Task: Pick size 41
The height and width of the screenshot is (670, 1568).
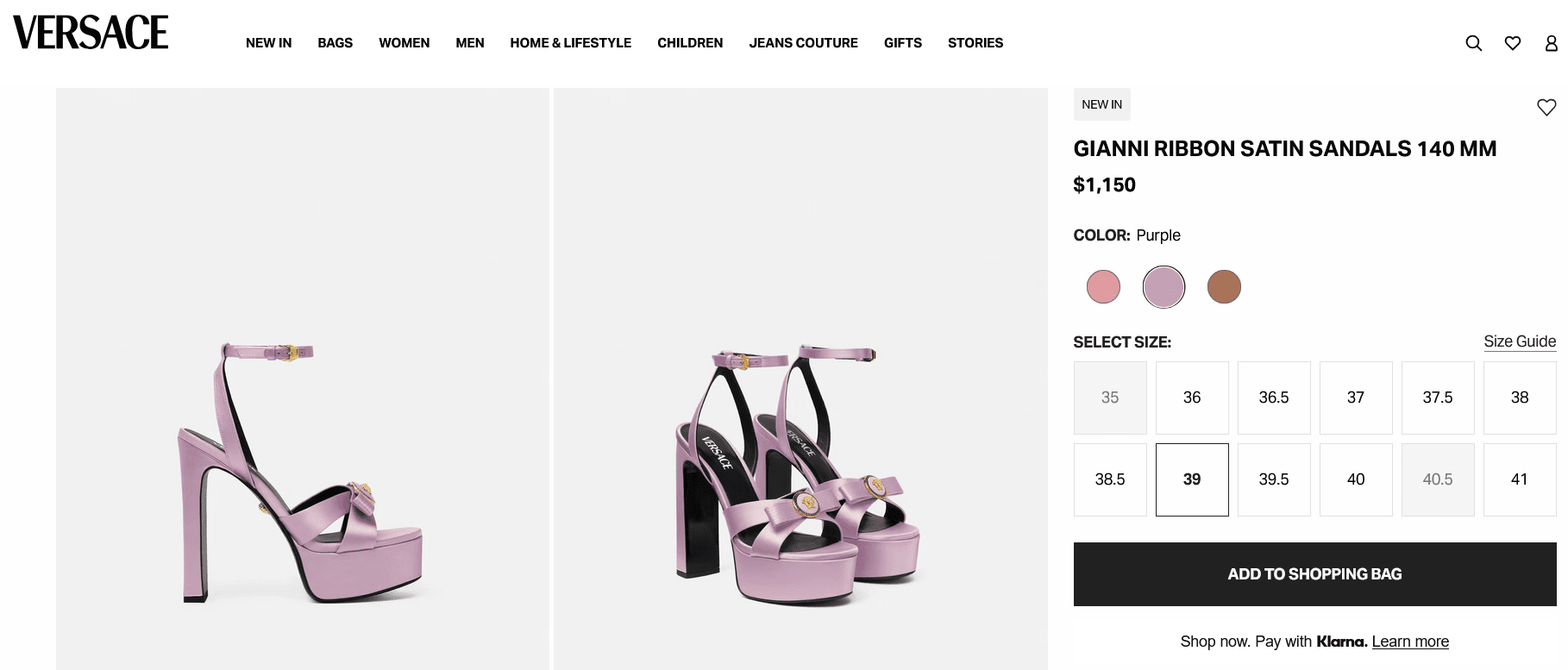Action: 1519,479
